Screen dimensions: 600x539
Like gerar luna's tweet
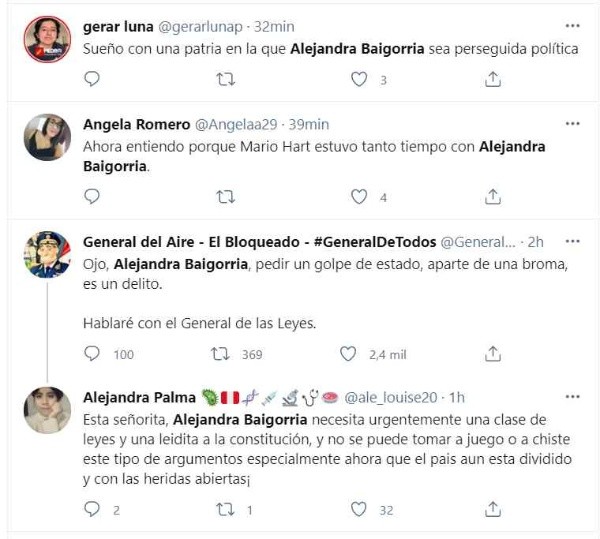click(x=358, y=79)
